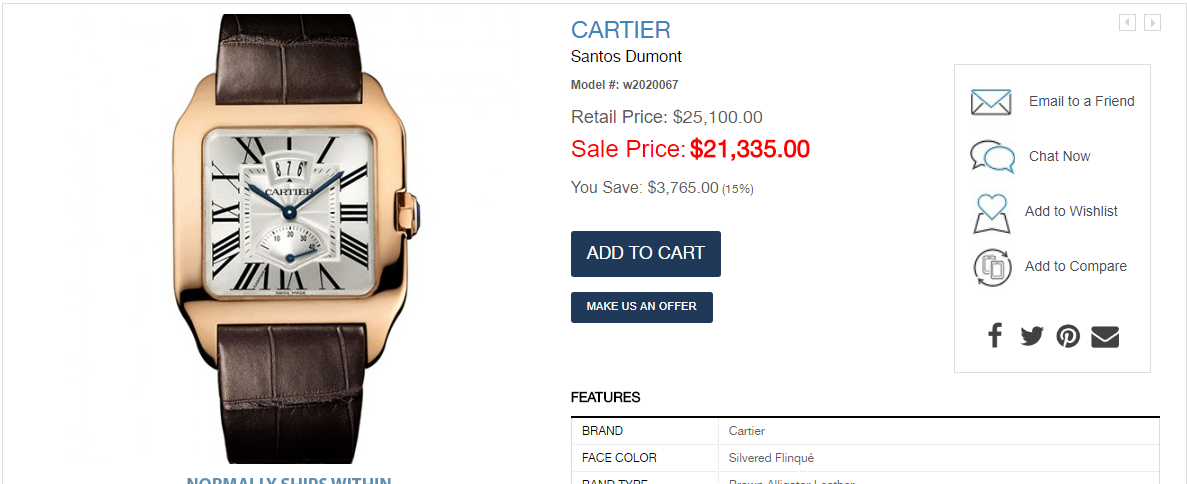
Task: Go to previous product arrow
Action: tap(1127, 23)
